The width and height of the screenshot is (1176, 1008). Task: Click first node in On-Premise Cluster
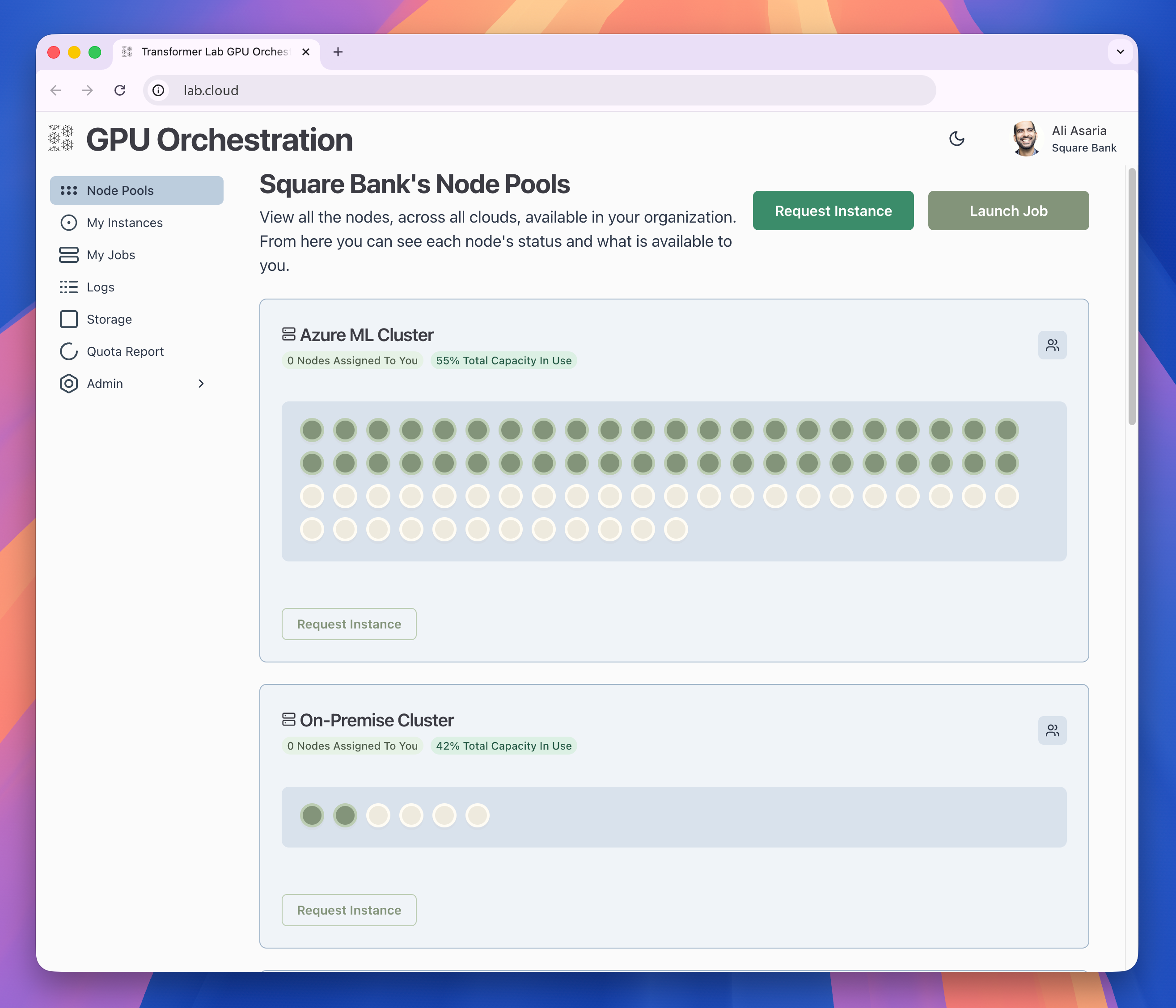coord(312,816)
